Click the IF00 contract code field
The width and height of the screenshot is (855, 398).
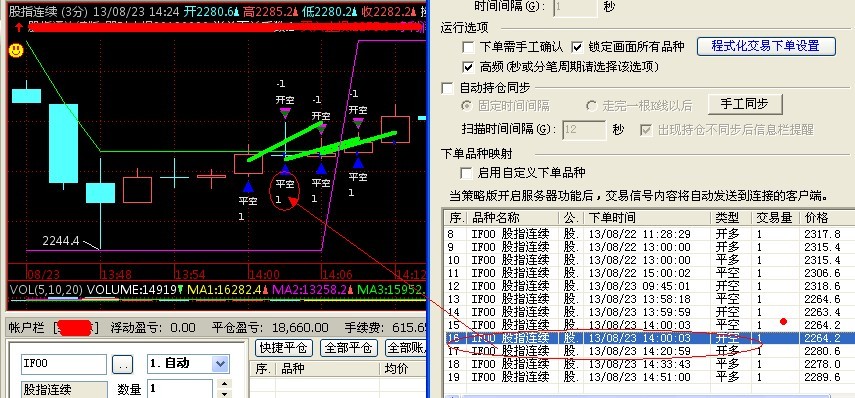pyautogui.click(x=64, y=364)
